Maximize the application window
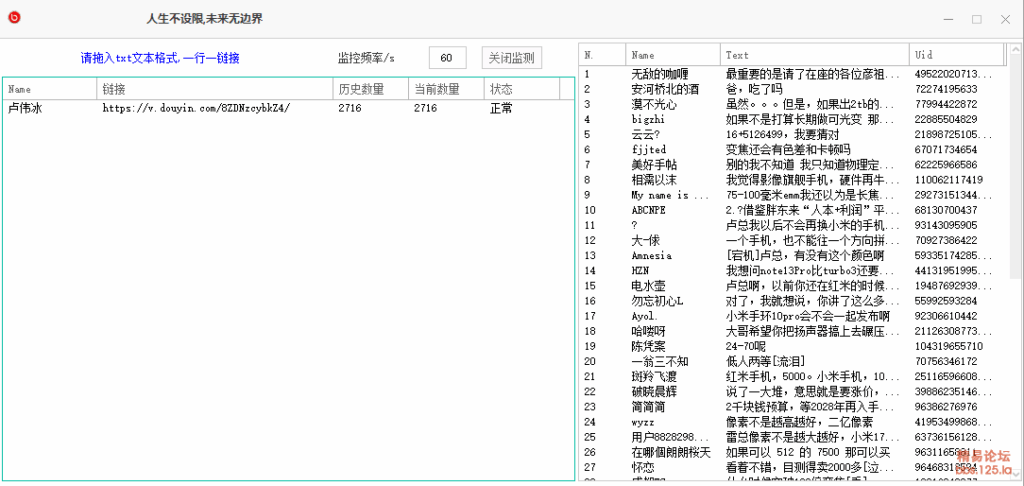 [x=976, y=18]
